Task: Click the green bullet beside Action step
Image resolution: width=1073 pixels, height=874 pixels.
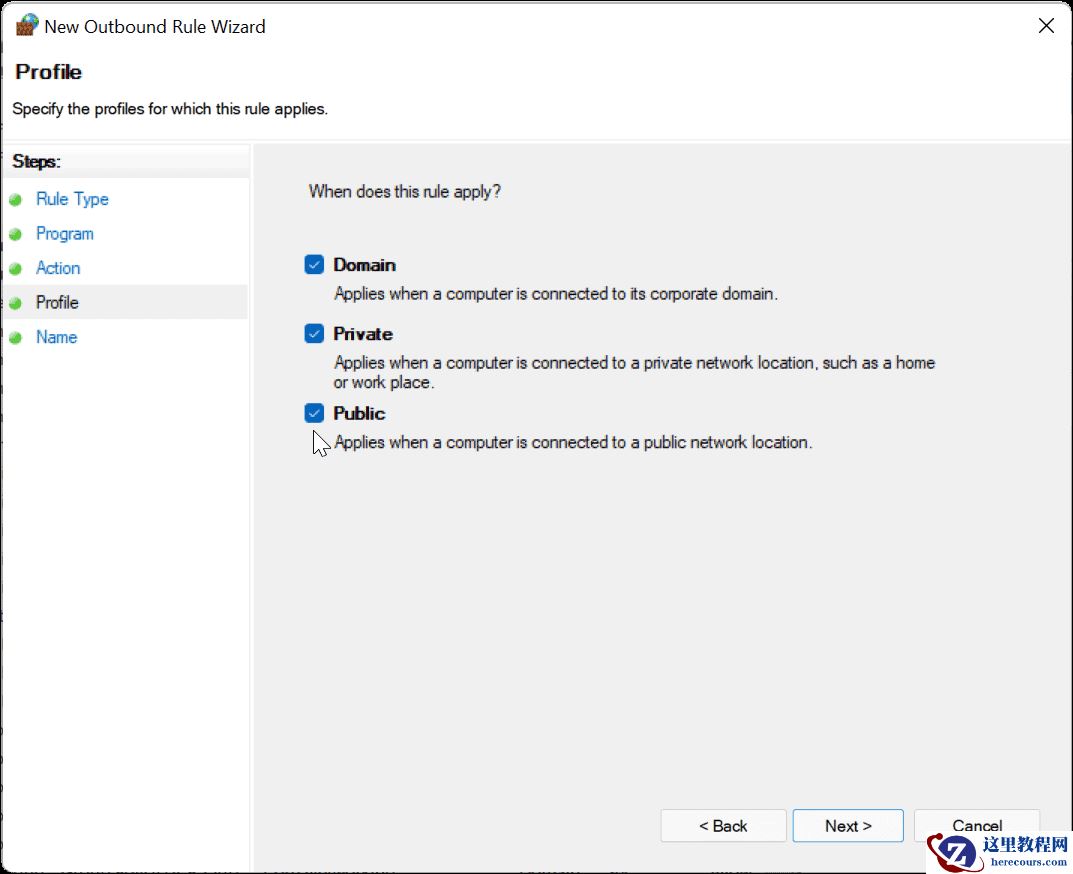Action: pyautogui.click(x=16, y=269)
